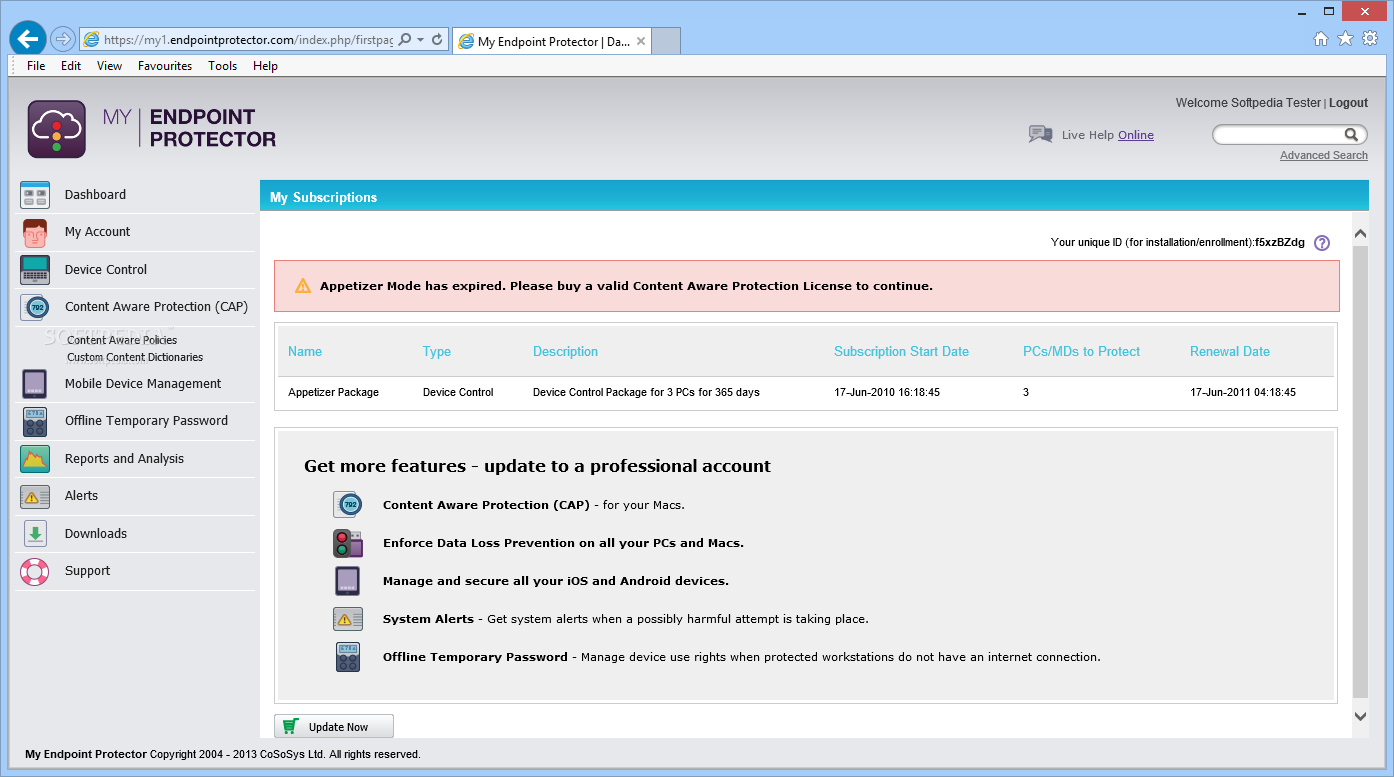
Task: Open the address bar dropdown arrow
Action: (420, 40)
